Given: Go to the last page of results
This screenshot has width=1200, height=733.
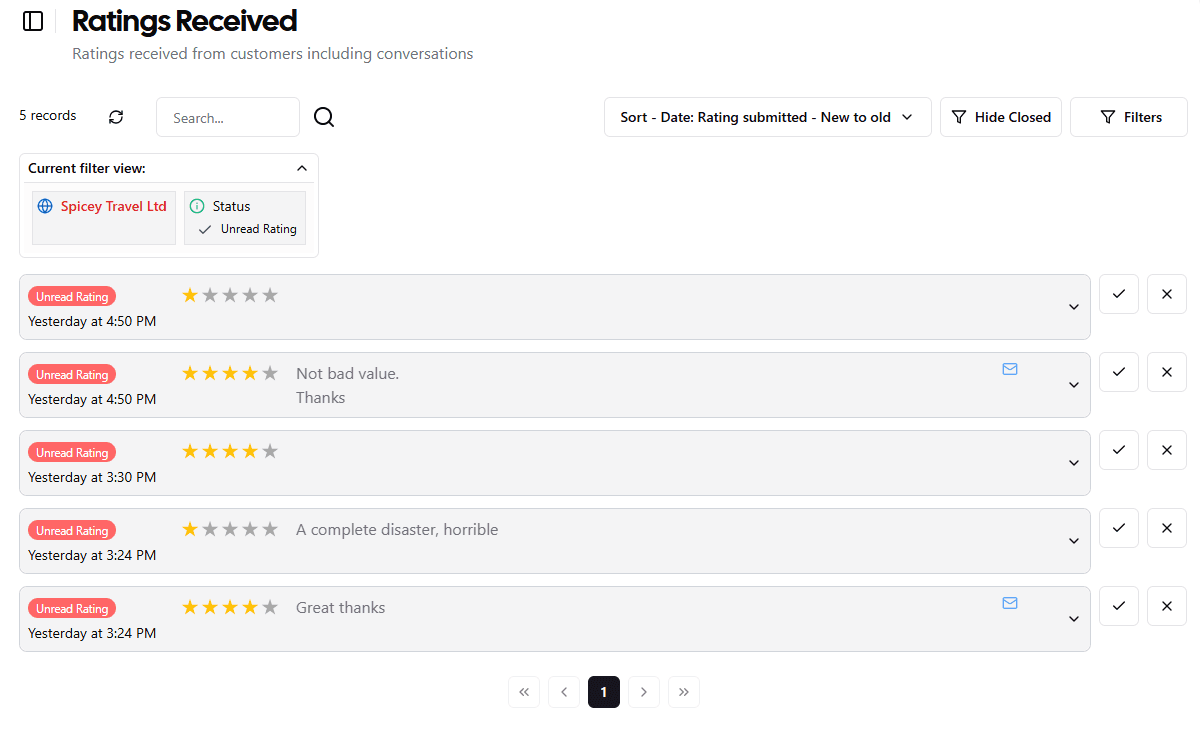Looking at the screenshot, I should point(684,692).
